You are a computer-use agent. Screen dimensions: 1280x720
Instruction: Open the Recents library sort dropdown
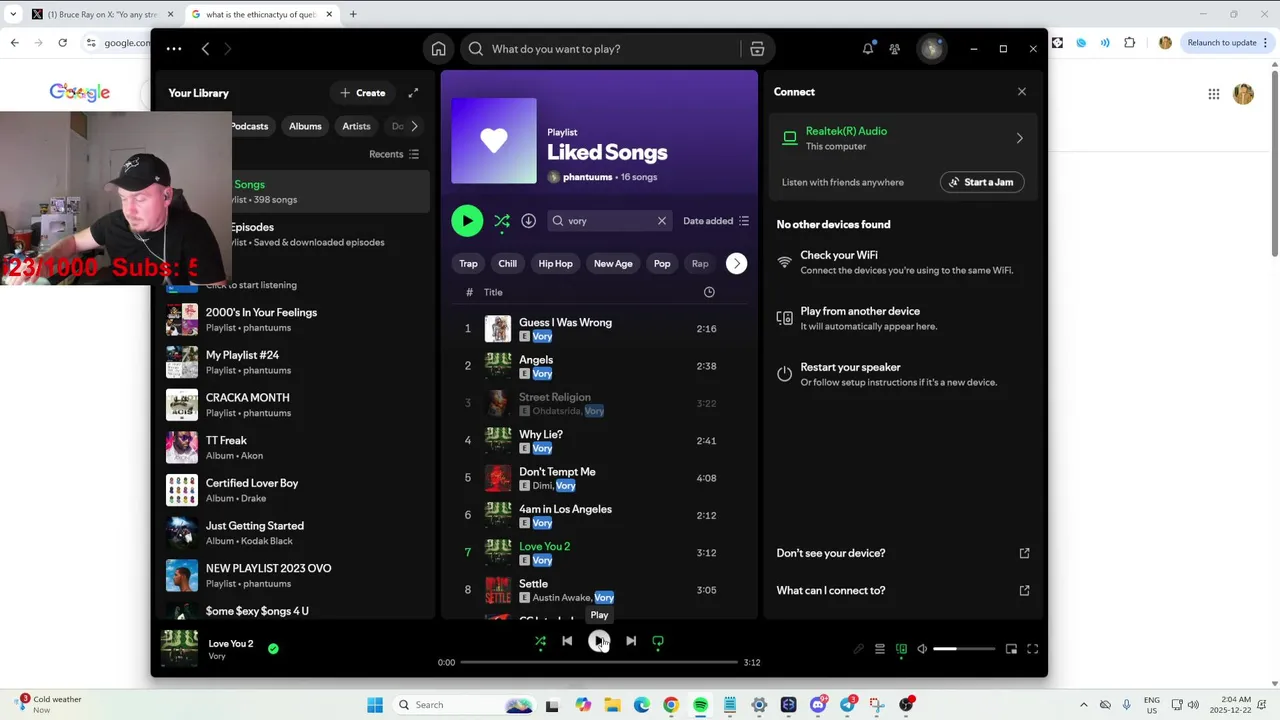tap(394, 154)
